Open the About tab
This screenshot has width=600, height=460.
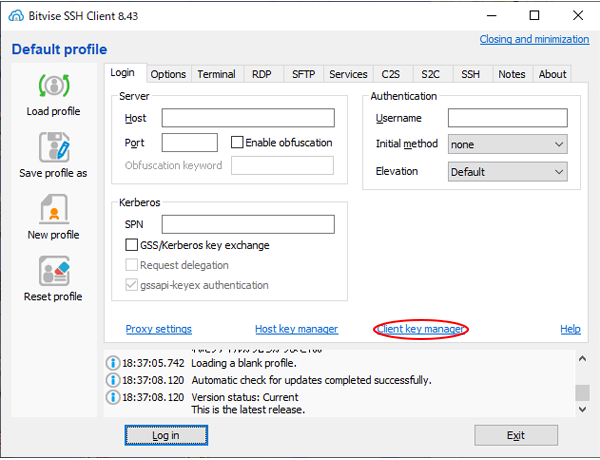pyautogui.click(x=552, y=74)
